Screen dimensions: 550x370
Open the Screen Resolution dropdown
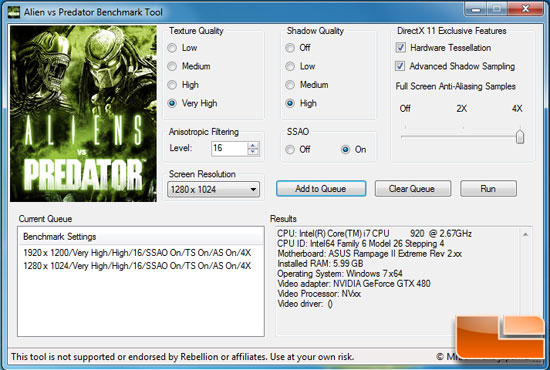[x=213, y=190]
